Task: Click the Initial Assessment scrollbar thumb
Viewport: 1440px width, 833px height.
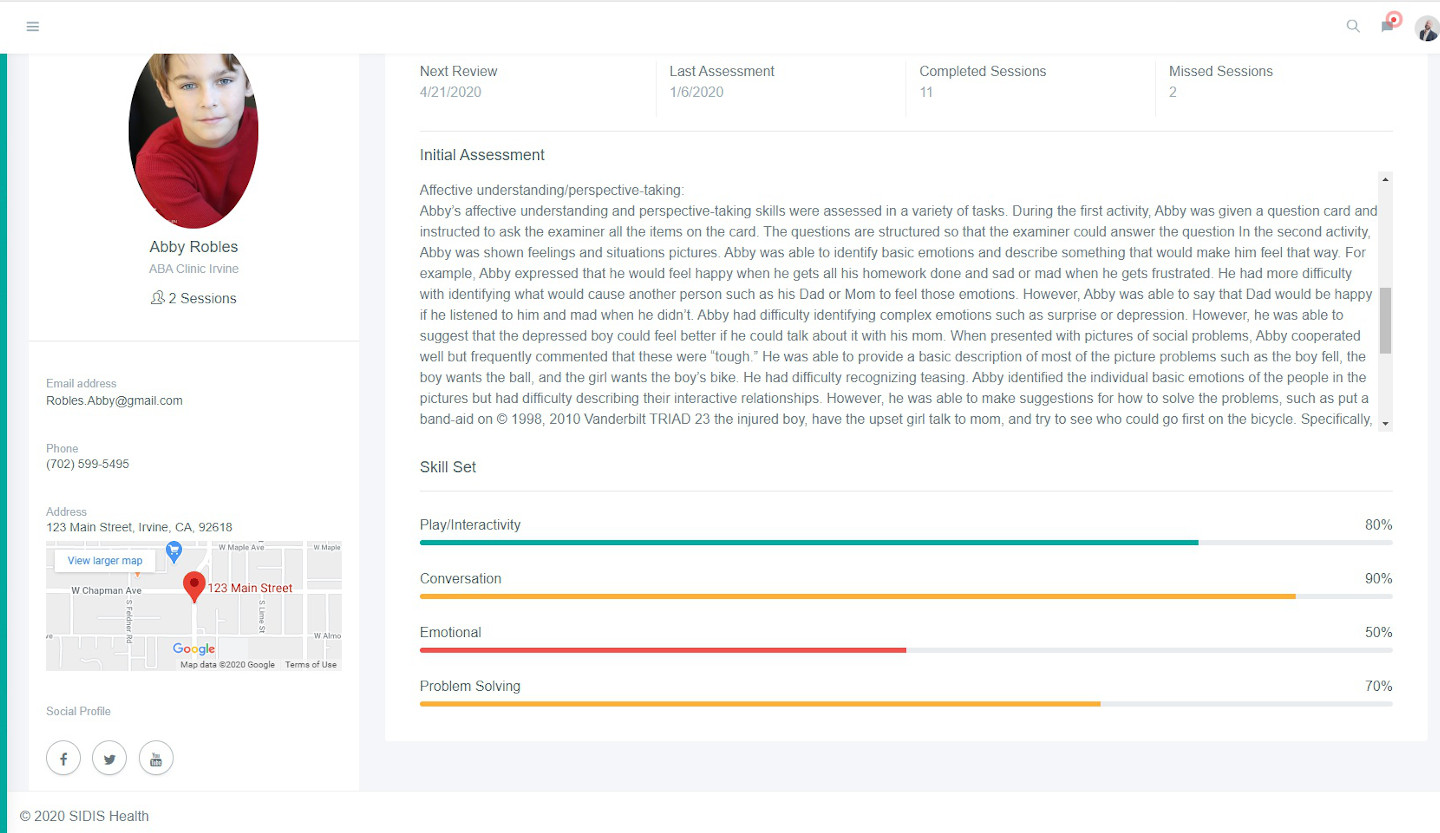Action: 1385,320
